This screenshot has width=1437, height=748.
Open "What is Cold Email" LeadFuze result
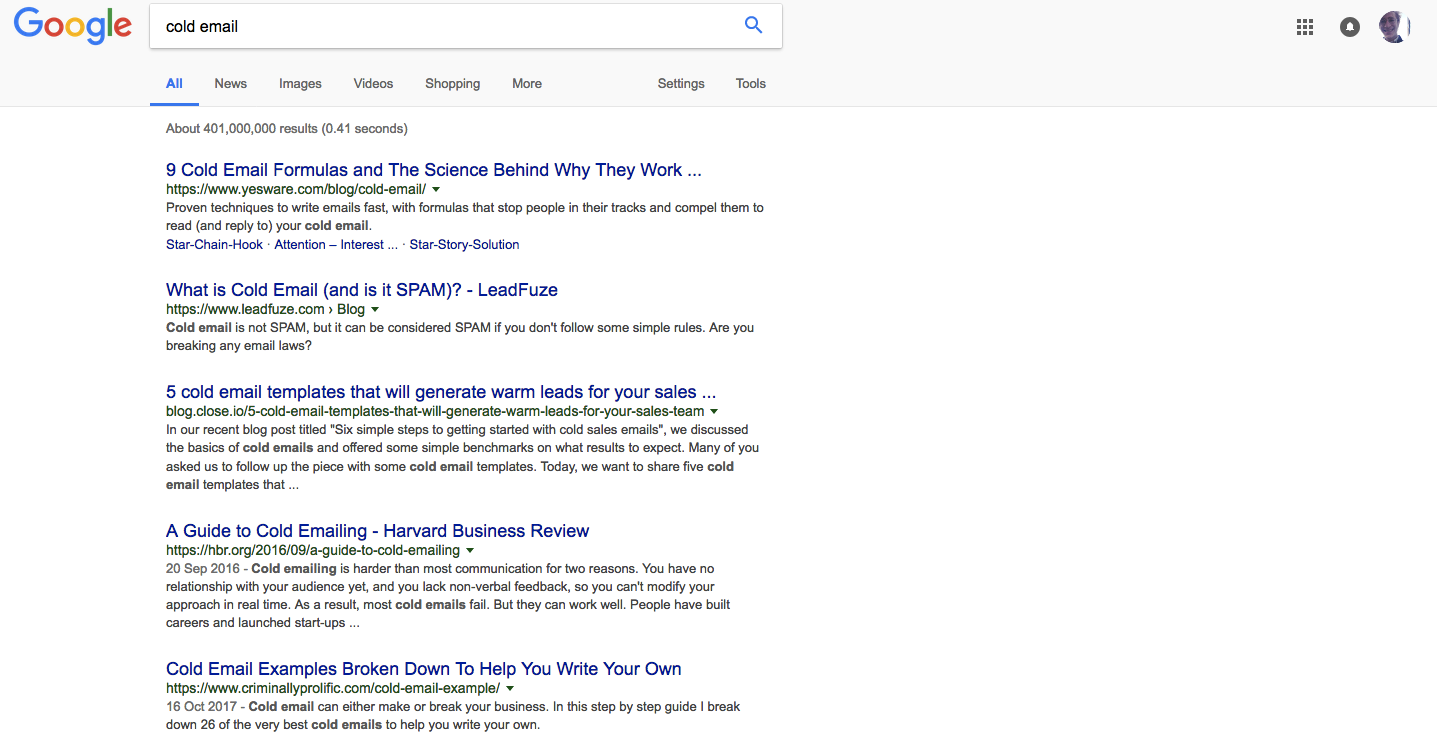coord(362,290)
